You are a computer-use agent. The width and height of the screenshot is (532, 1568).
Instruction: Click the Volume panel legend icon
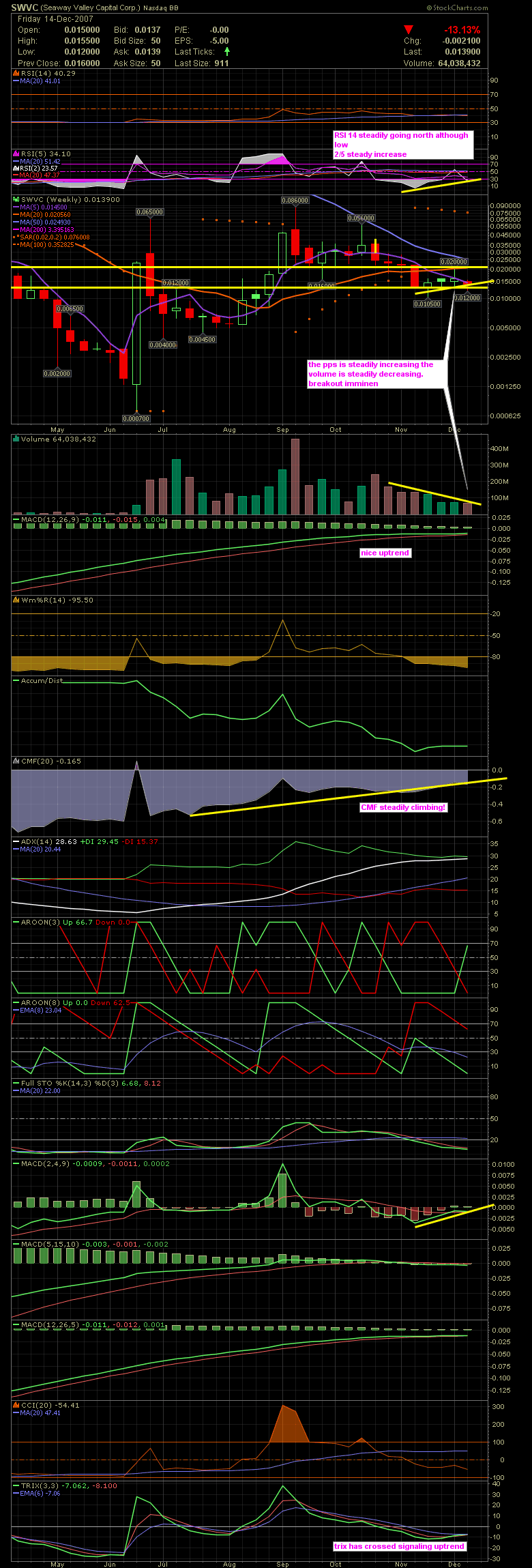click(x=16, y=439)
